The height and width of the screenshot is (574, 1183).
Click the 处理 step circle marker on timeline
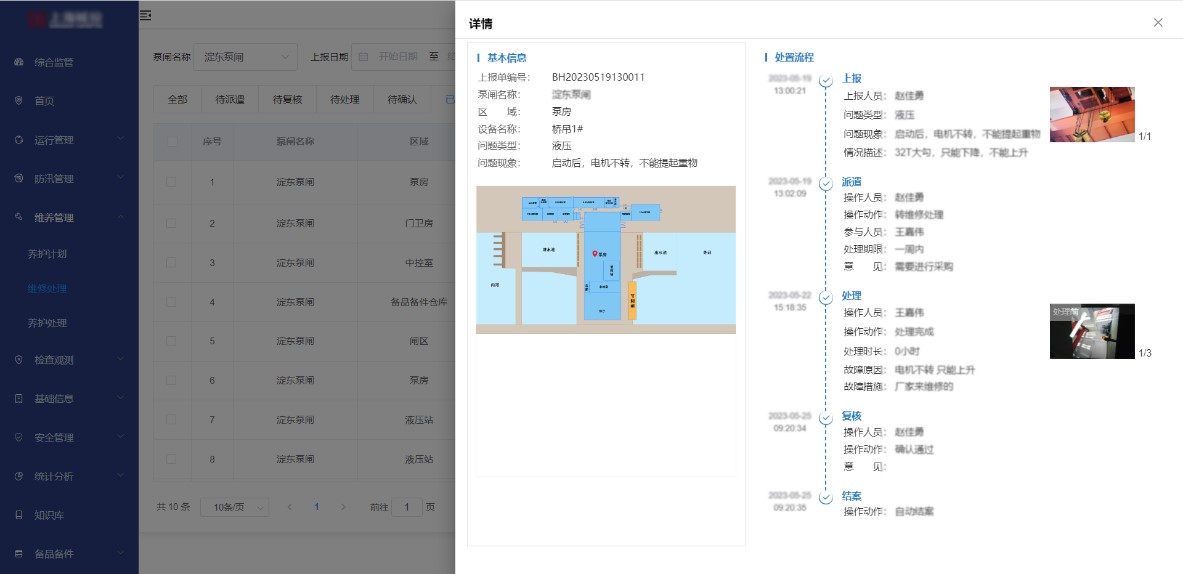tap(825, 297)
